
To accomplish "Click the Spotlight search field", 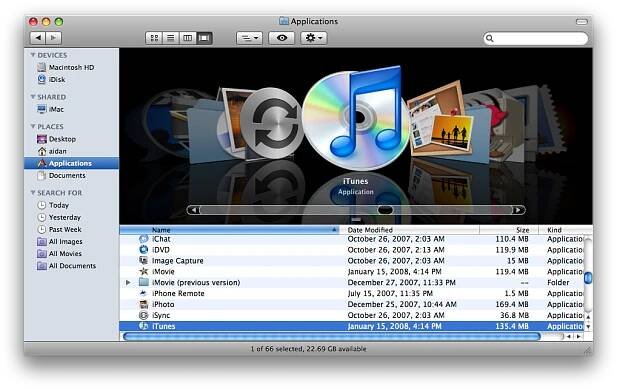I will (536, 38).
